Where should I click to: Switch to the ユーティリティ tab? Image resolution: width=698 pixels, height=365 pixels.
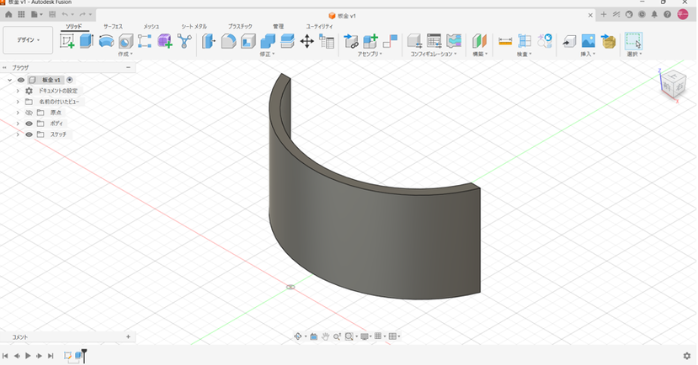pyautogui.click(x=320, y=26)
